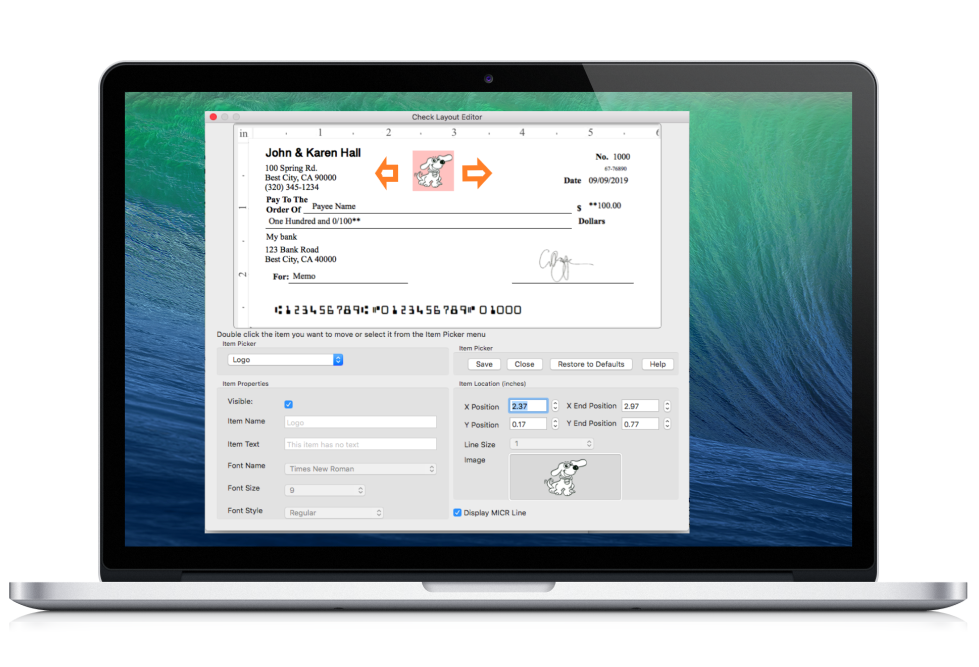Click into the Y Position field
The width and height of the screenshot is (979, 667).
tap(527, 424)
